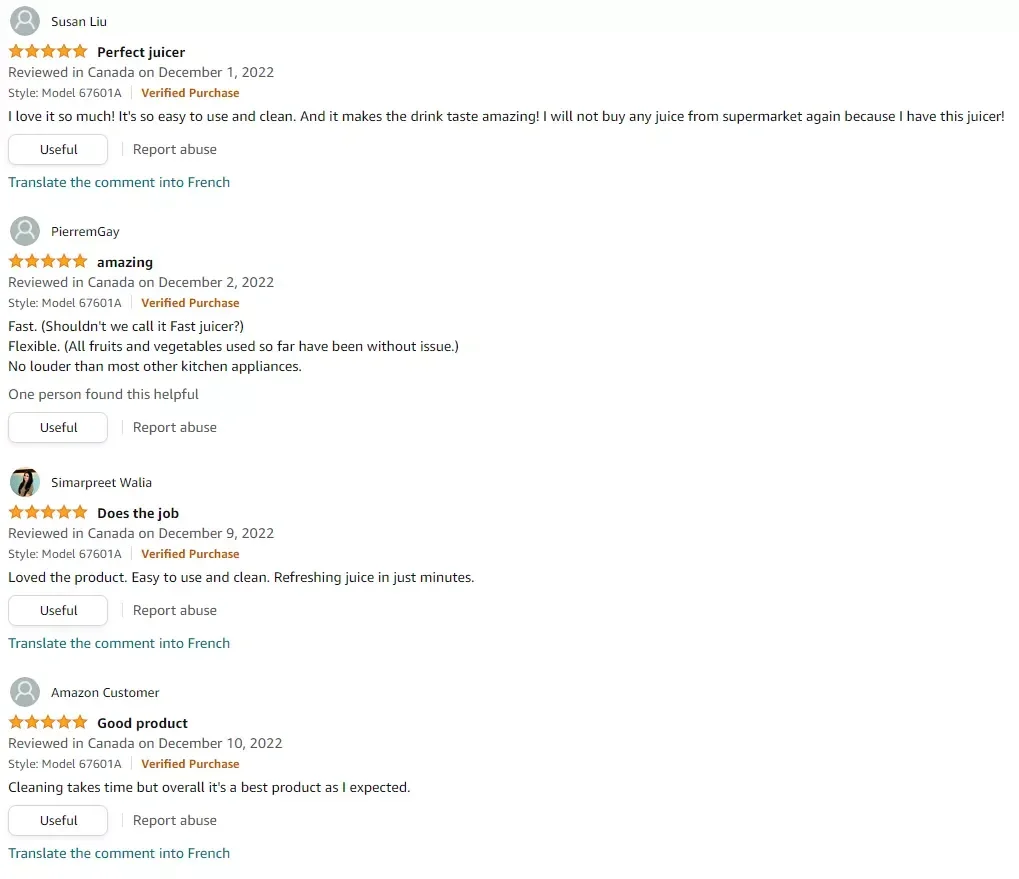This screenshot has height=879, width=1019.
Task: Click PierremGay's profile avatar icon
Action: coord(25,231)
